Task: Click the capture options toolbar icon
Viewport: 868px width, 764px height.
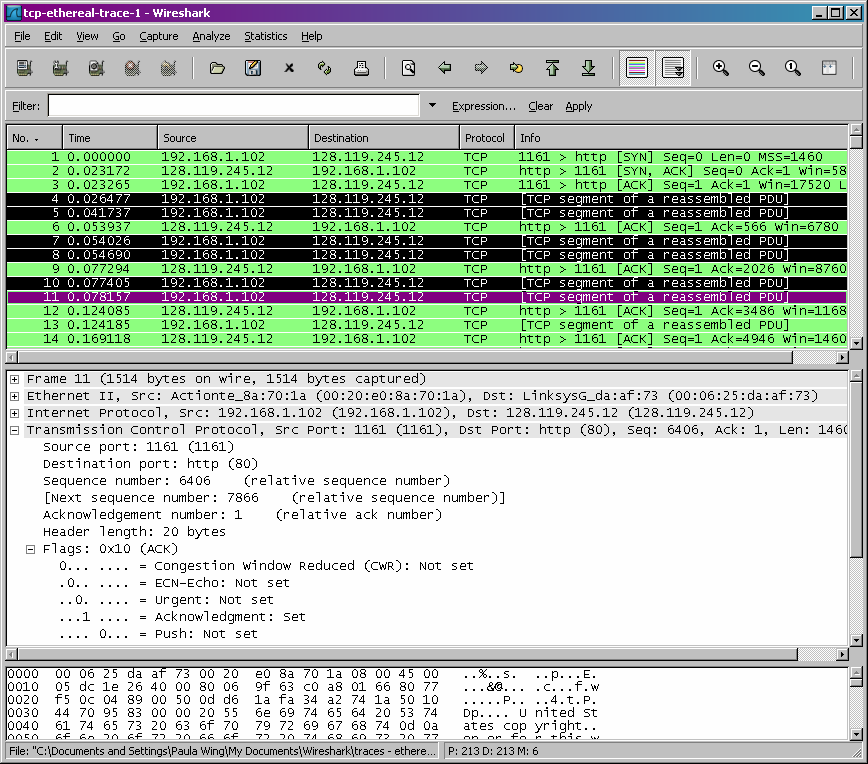Action: click(x=60, y=68)
